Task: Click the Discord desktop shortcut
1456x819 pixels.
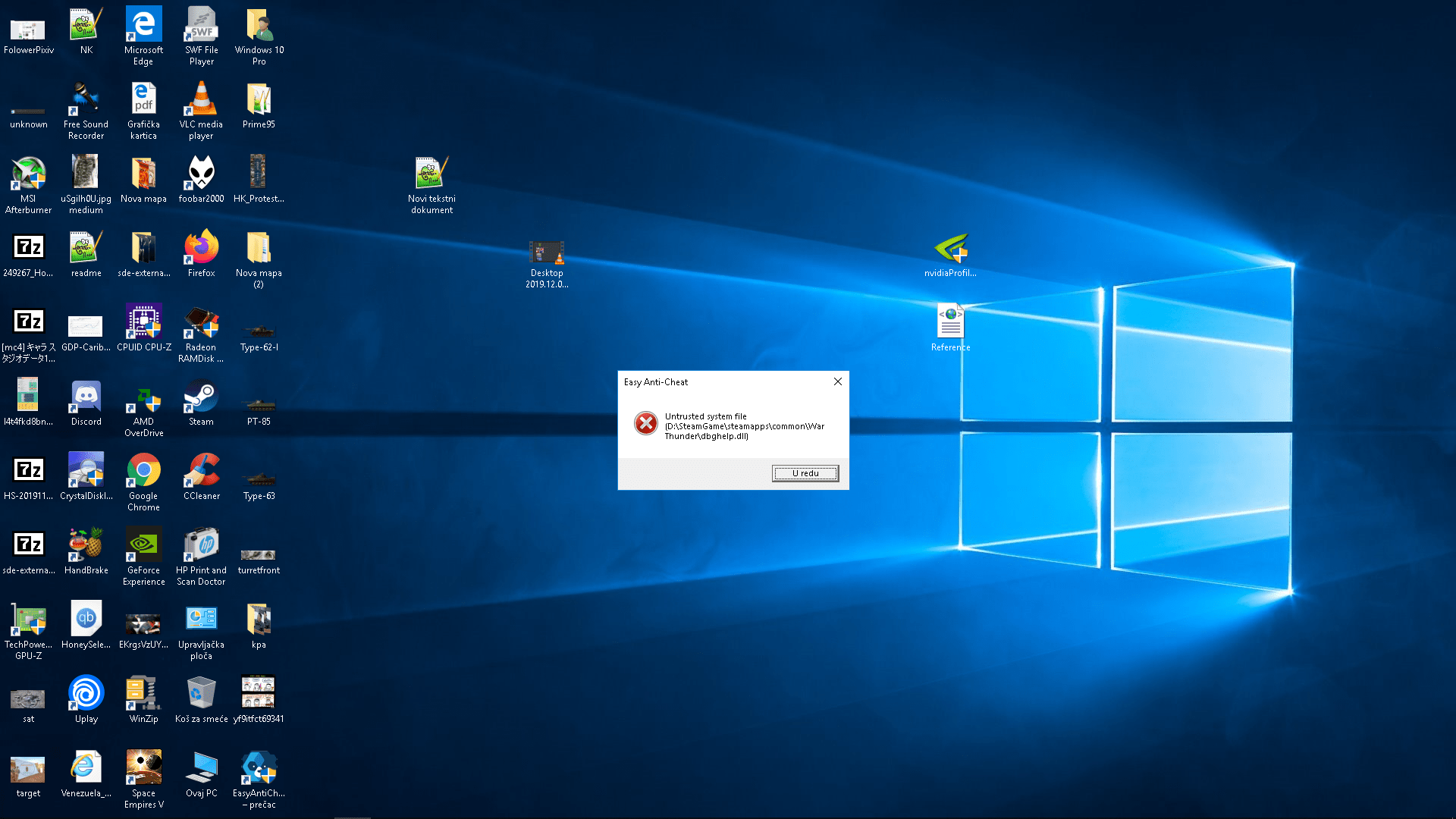Action: (x=86, y=402)
